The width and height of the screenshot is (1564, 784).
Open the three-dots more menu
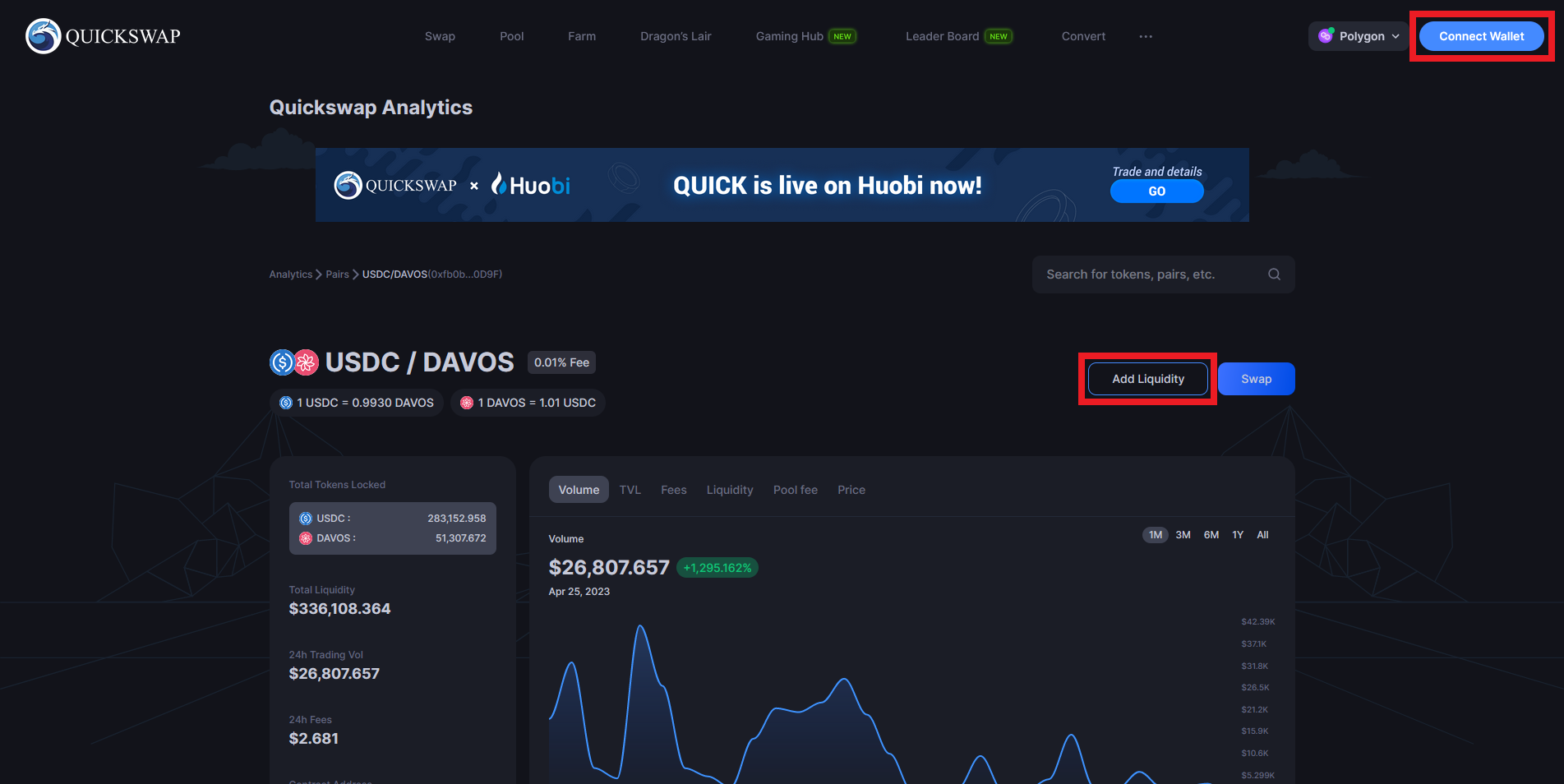point(1146,37)
